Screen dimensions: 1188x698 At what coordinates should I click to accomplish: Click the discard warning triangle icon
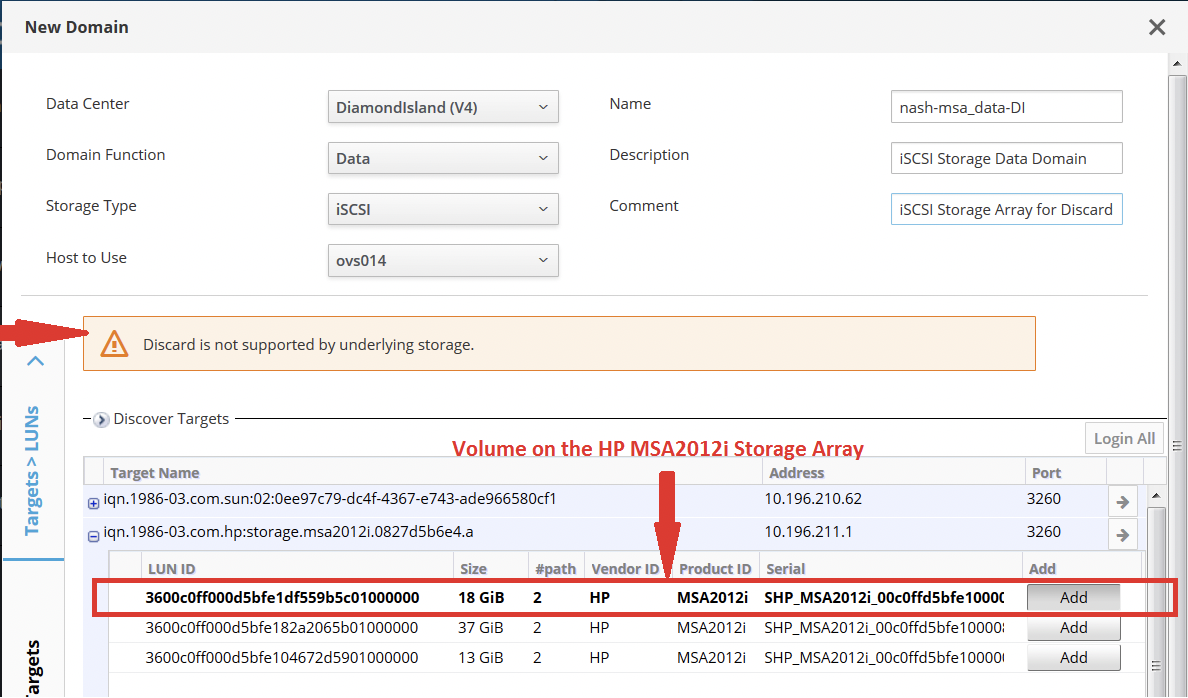pos(115,344)
